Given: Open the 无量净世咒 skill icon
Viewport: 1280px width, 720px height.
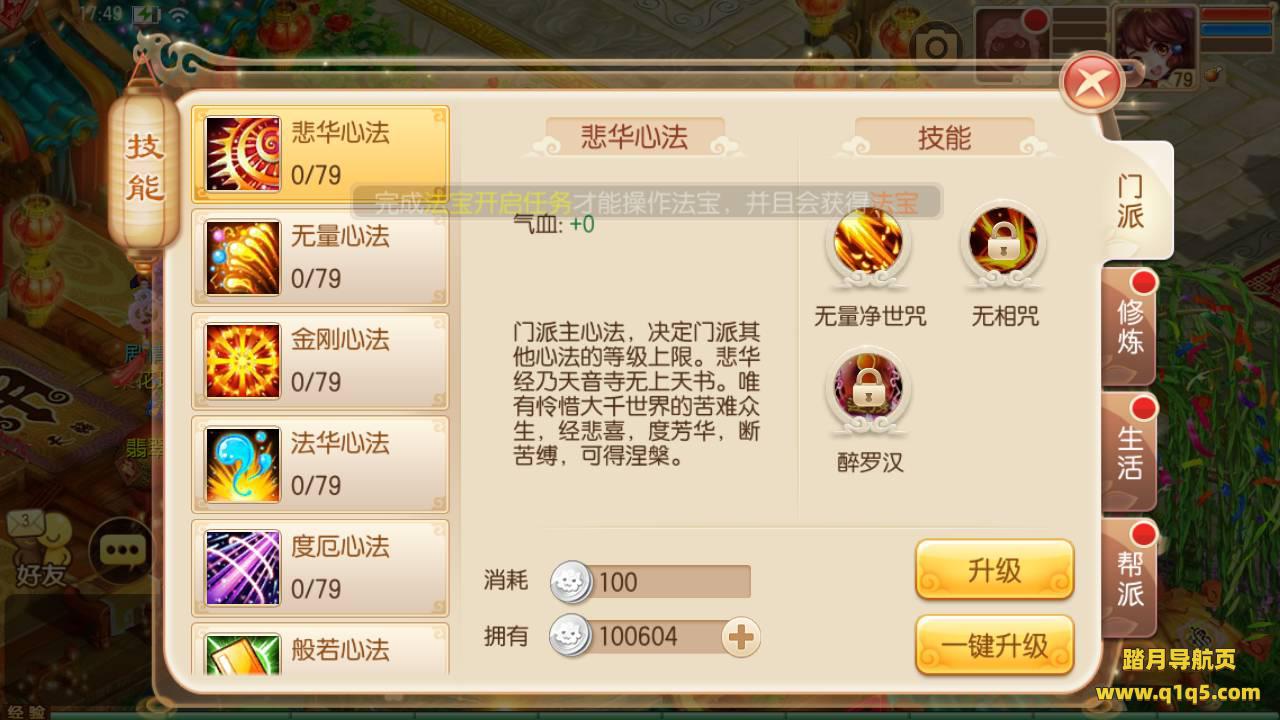Looking at the screenshot, I should (869, 241).
